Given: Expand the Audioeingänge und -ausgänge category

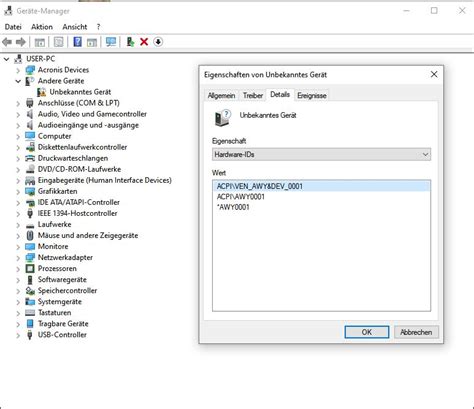Looking at the screenshot, I should (x=18, y=125).
